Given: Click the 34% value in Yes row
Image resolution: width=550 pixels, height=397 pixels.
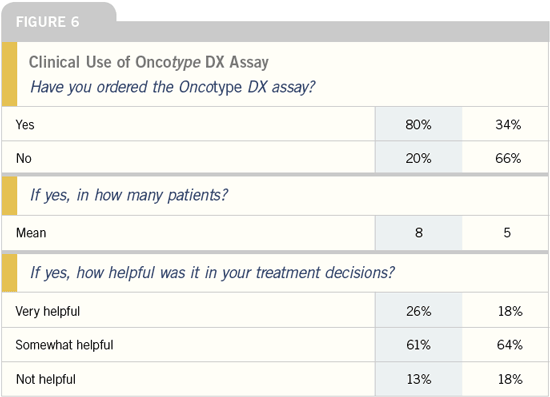Looking at the screenshot, I should tap(508, 125).
